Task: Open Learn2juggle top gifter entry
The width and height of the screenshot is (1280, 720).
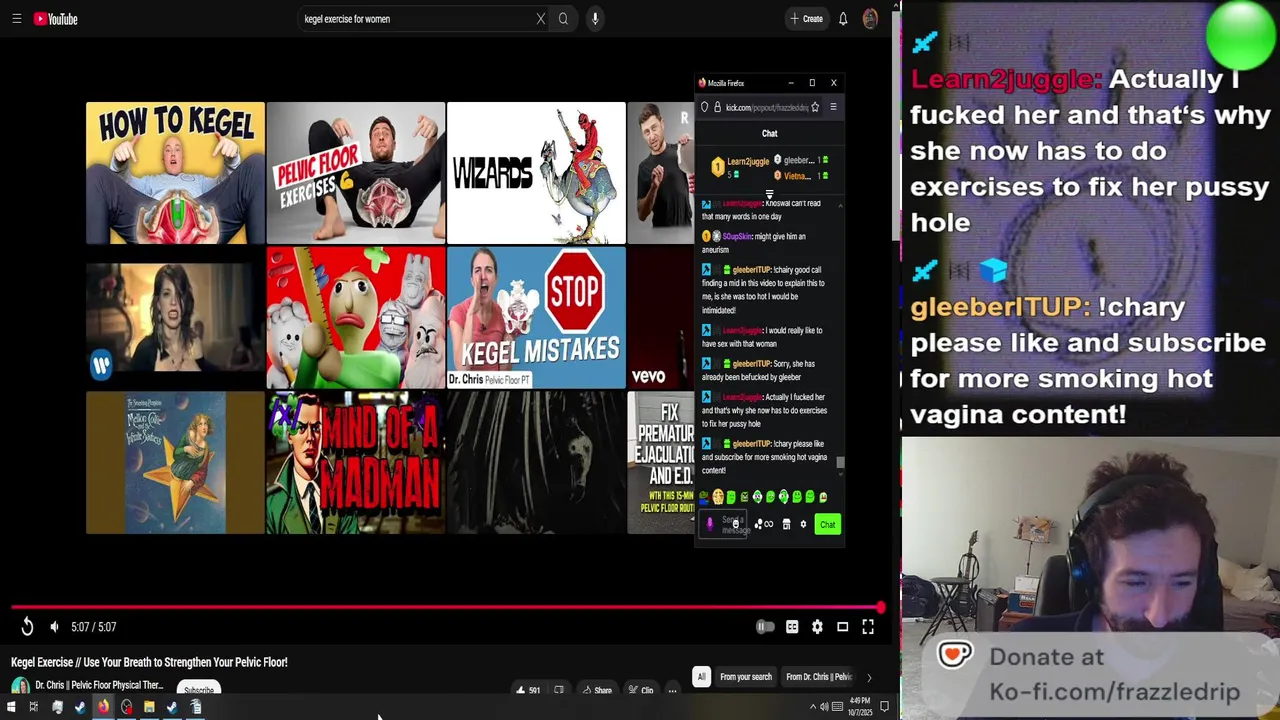Action: [x=740, y=167]
